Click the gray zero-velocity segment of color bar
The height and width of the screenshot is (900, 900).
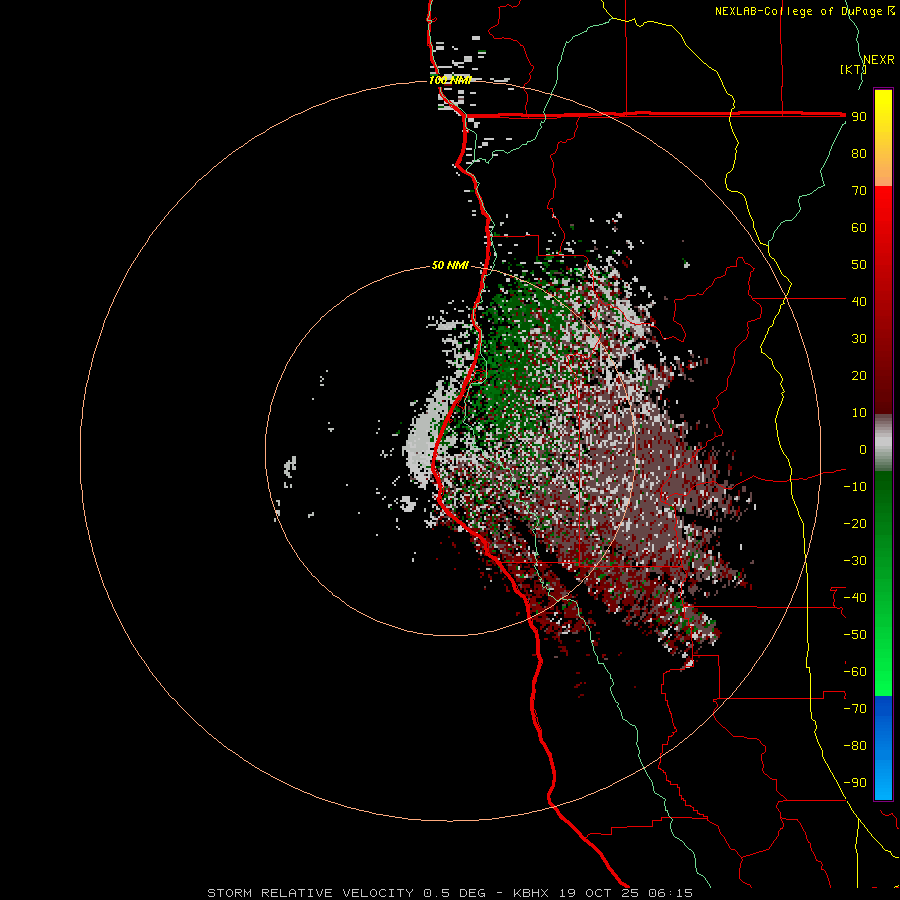point(883,442)
